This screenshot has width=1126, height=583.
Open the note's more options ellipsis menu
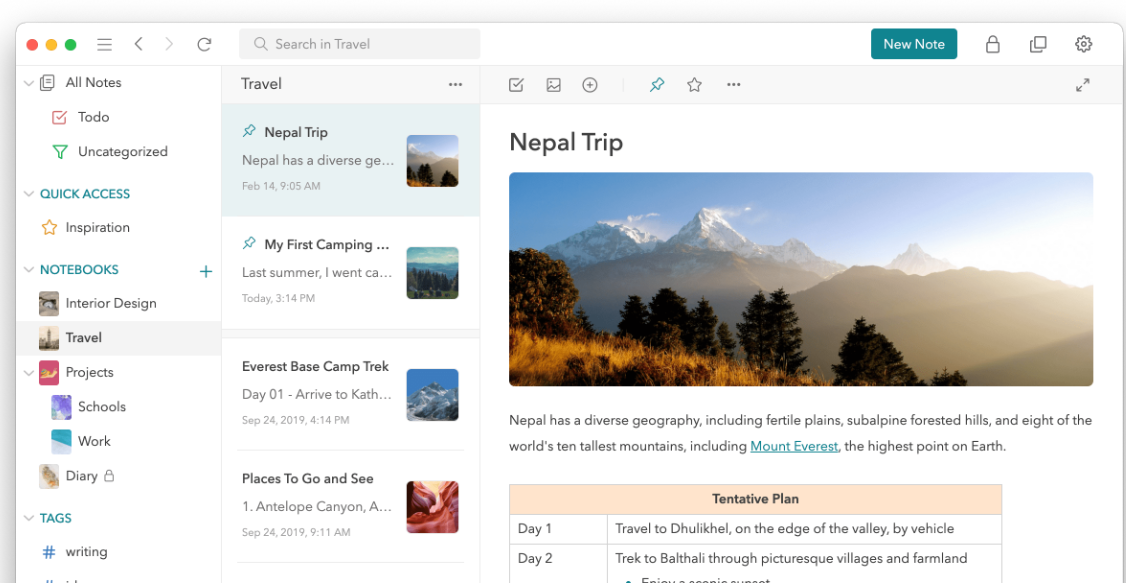(734, 85)
